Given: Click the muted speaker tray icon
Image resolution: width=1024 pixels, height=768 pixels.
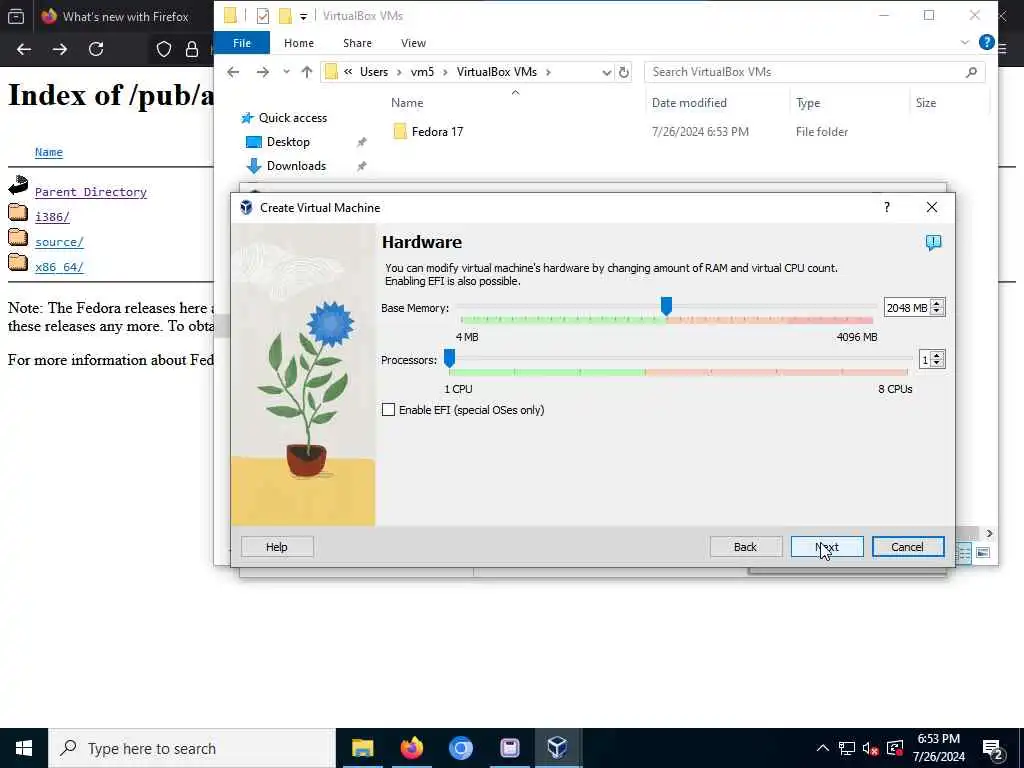Looking at the screenshot, I should (870, 748).
